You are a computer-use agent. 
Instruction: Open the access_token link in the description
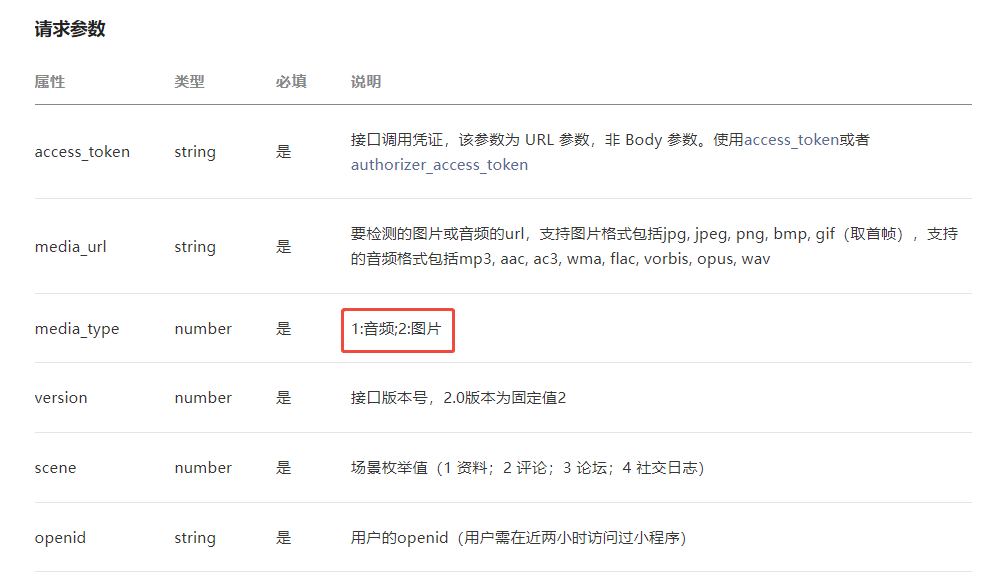(x=791, y=140)
